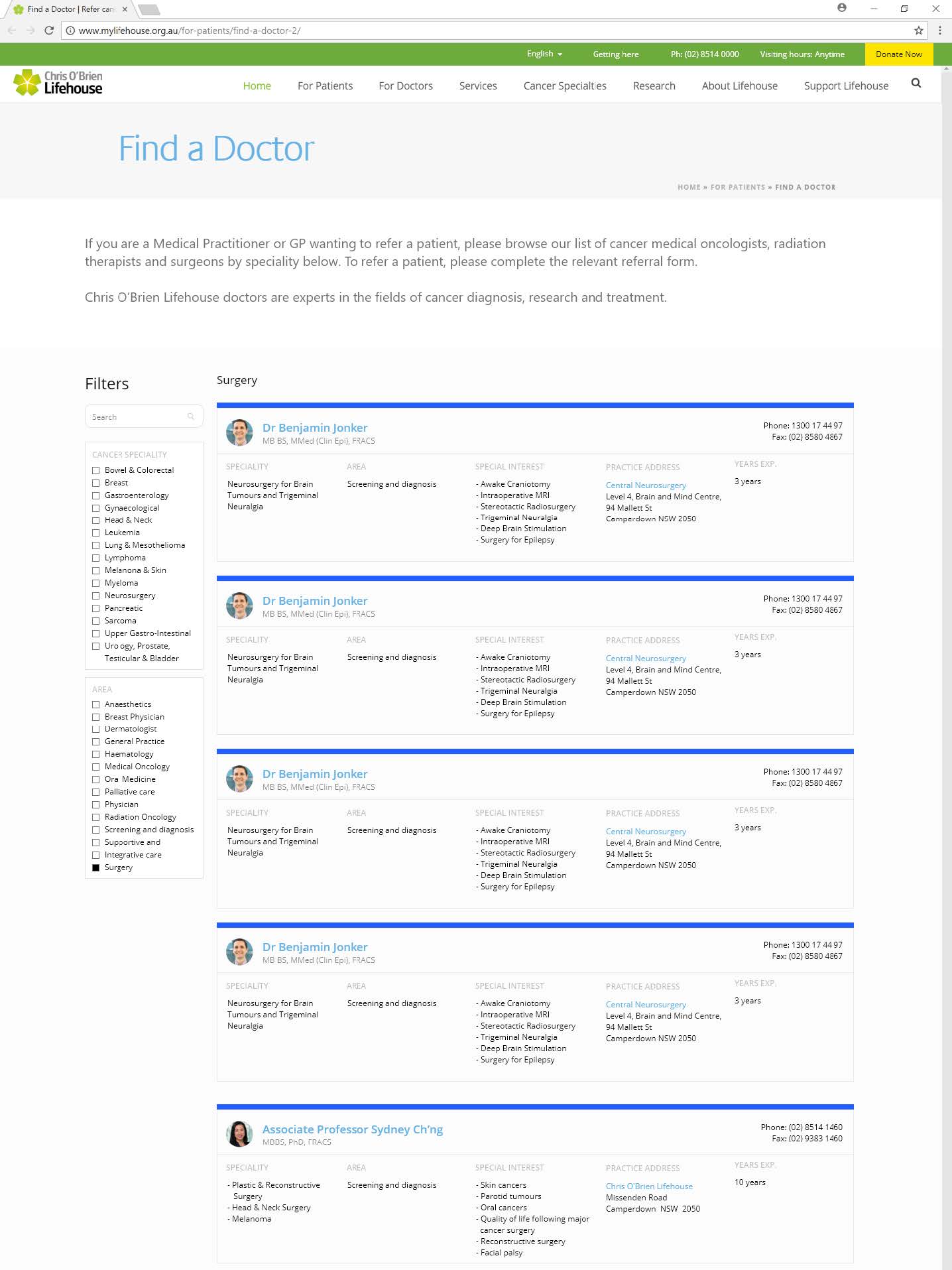The height and width of the screenshot is (1270, 952).
Task: Open the Cancer Specialties menu
Action: point(565,86)
